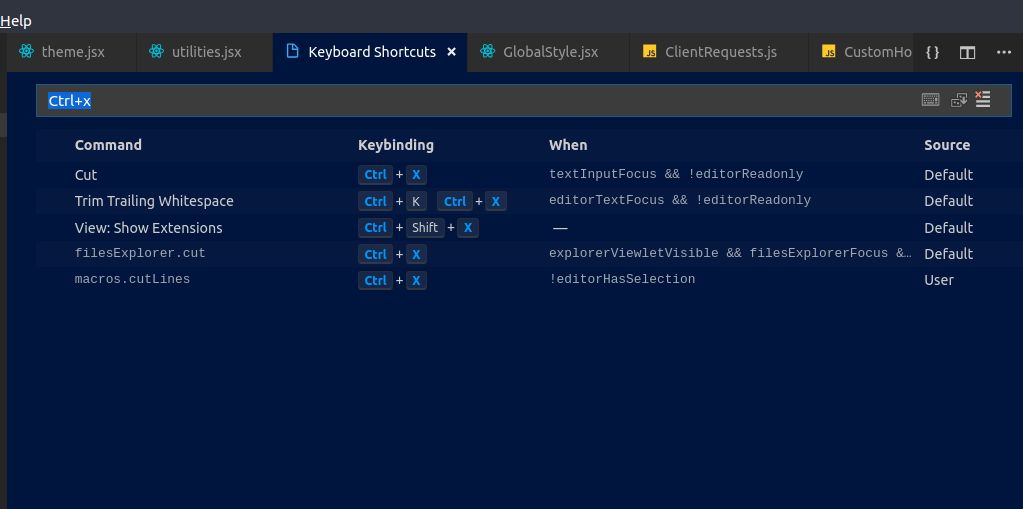Open the Help menu
This screenshot has height=509, width=1023.
pos(16,21)
